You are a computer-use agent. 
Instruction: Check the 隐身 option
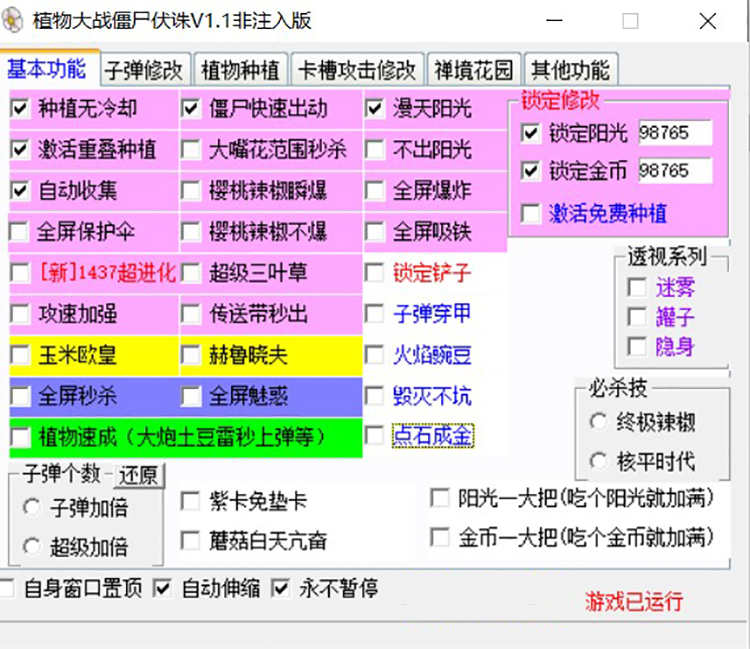(x=637, y=347)
